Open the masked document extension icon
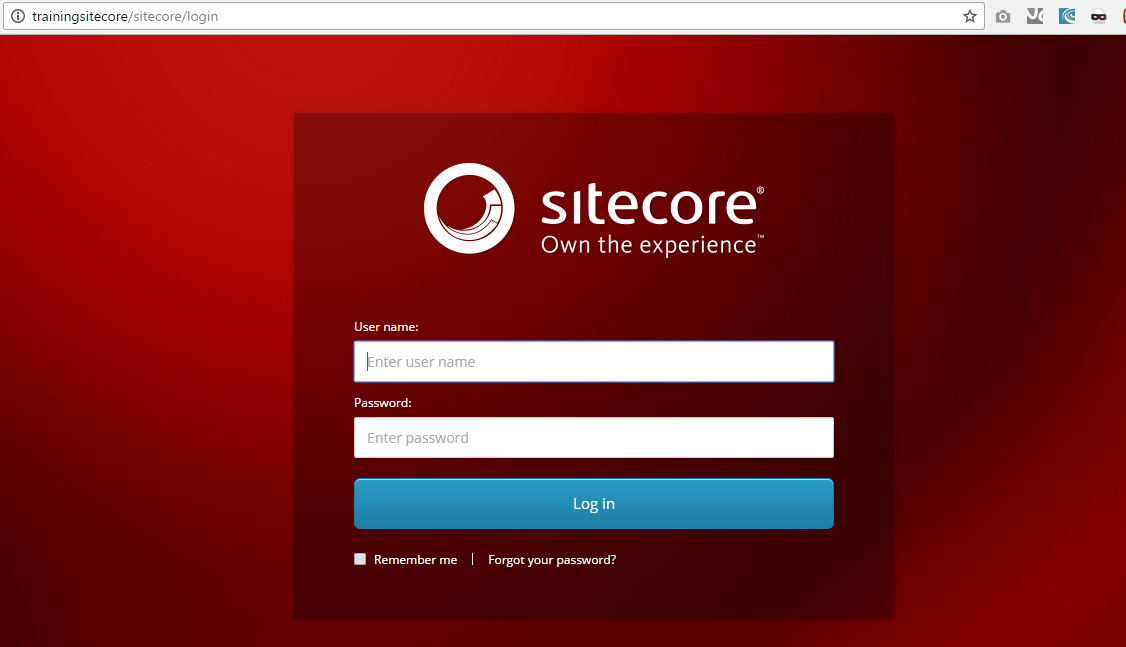1126x647 pixels. (1099, 16)
